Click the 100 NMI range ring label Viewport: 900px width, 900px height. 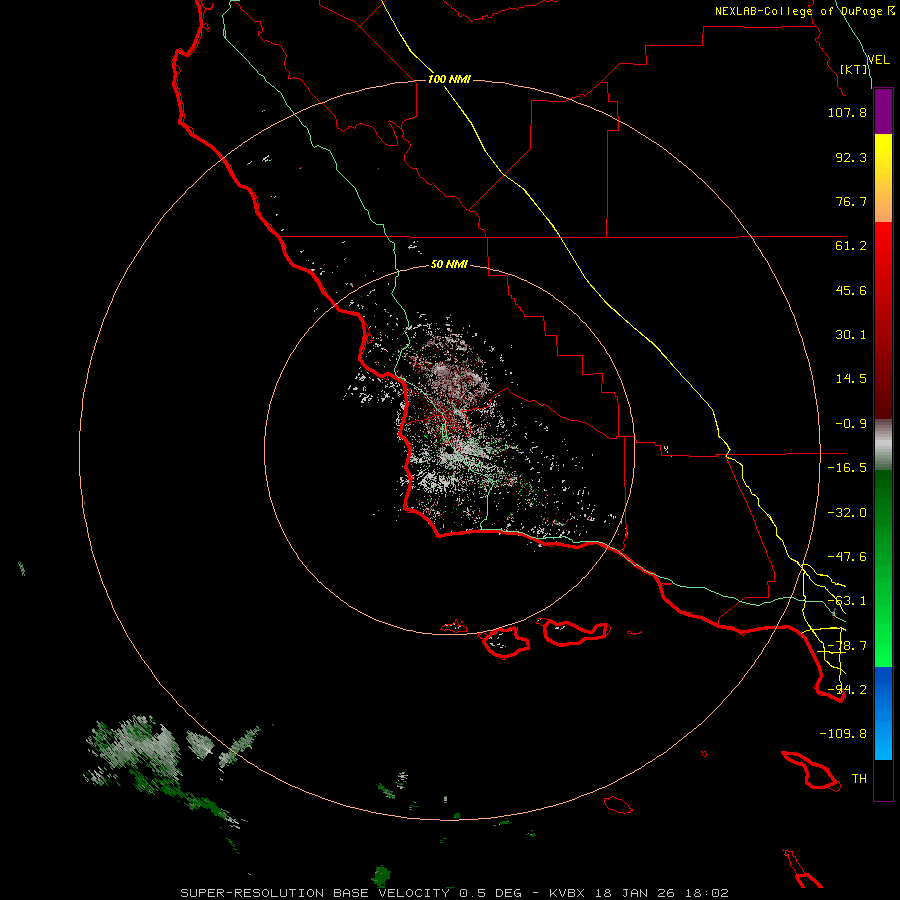(x=449, y=79)
